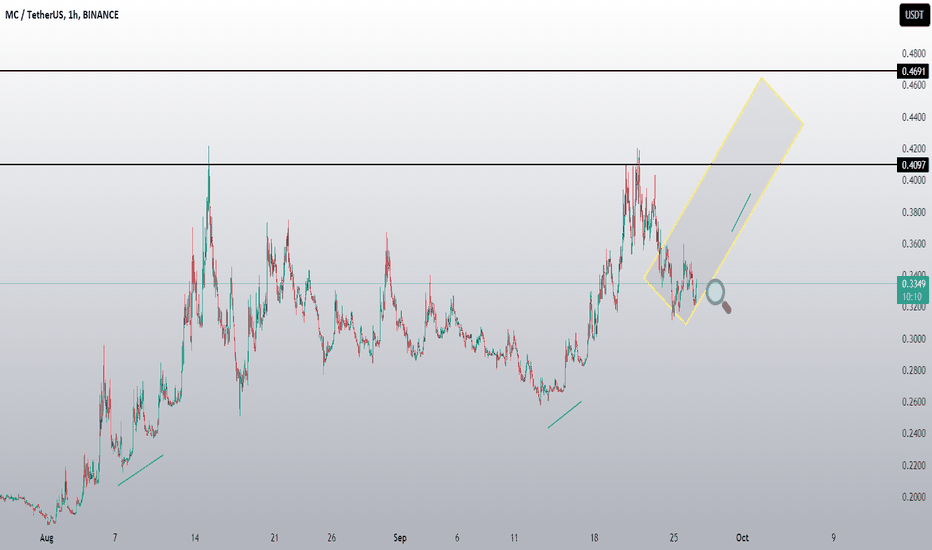Click the 0.2800 price axis label

(x=914, y=370)
